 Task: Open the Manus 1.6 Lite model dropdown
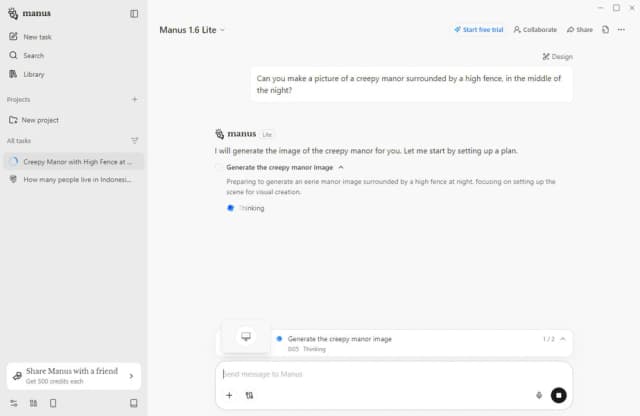(192, 30)
